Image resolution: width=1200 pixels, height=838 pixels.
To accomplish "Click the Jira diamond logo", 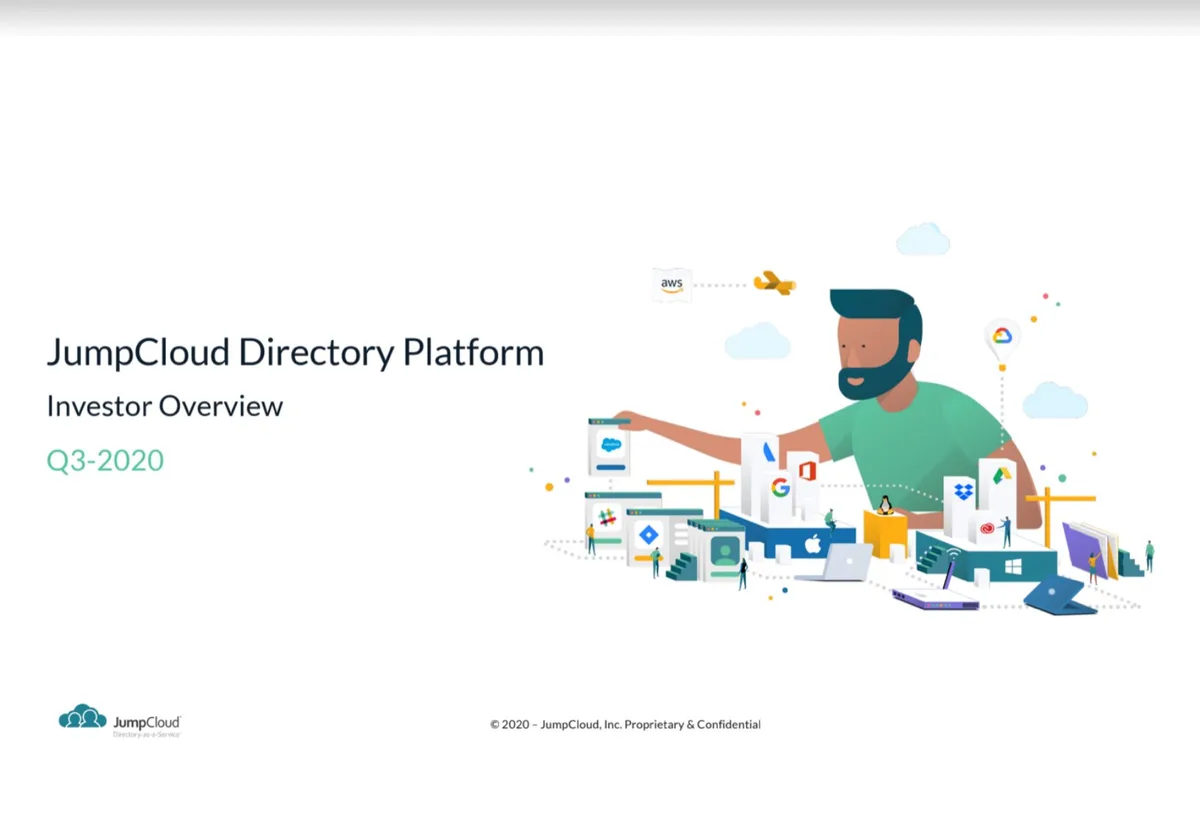I will pyautogui.click(x=648, y=534).
